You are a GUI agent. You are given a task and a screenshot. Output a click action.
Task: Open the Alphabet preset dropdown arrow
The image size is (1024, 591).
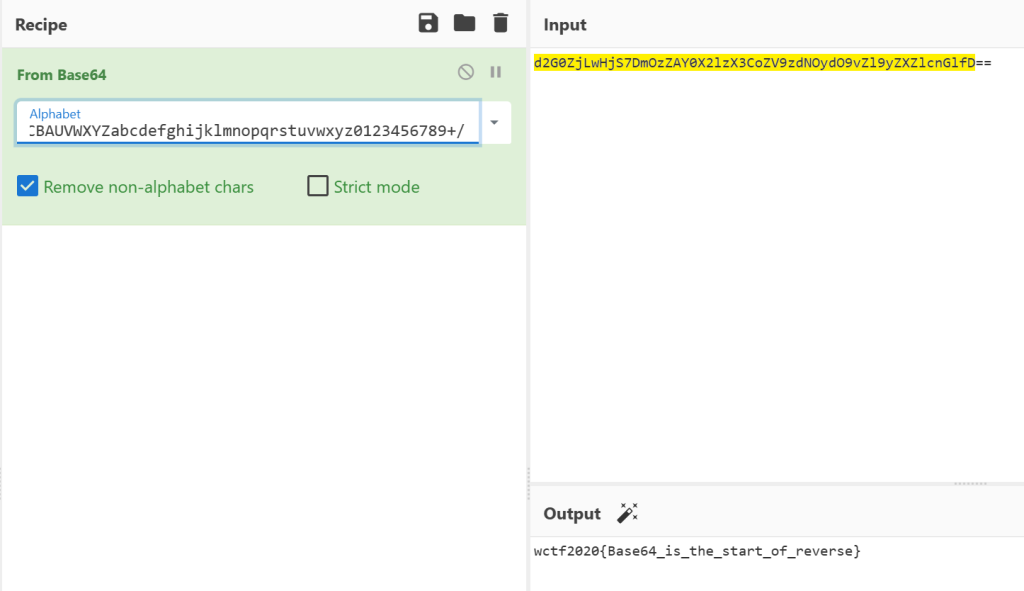pos(495,122)
